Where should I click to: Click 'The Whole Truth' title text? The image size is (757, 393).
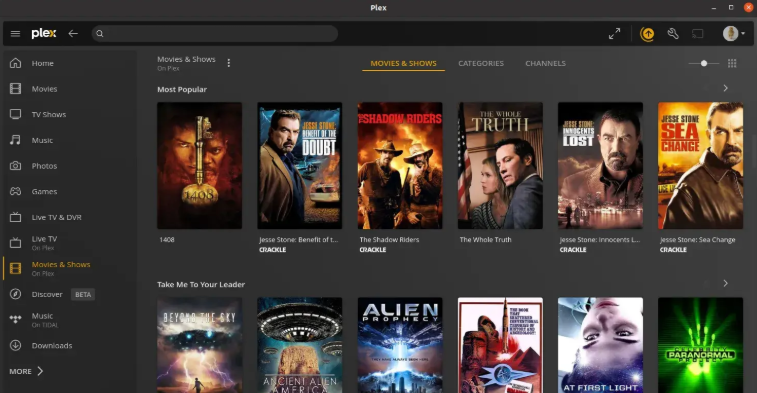point(485,239)
